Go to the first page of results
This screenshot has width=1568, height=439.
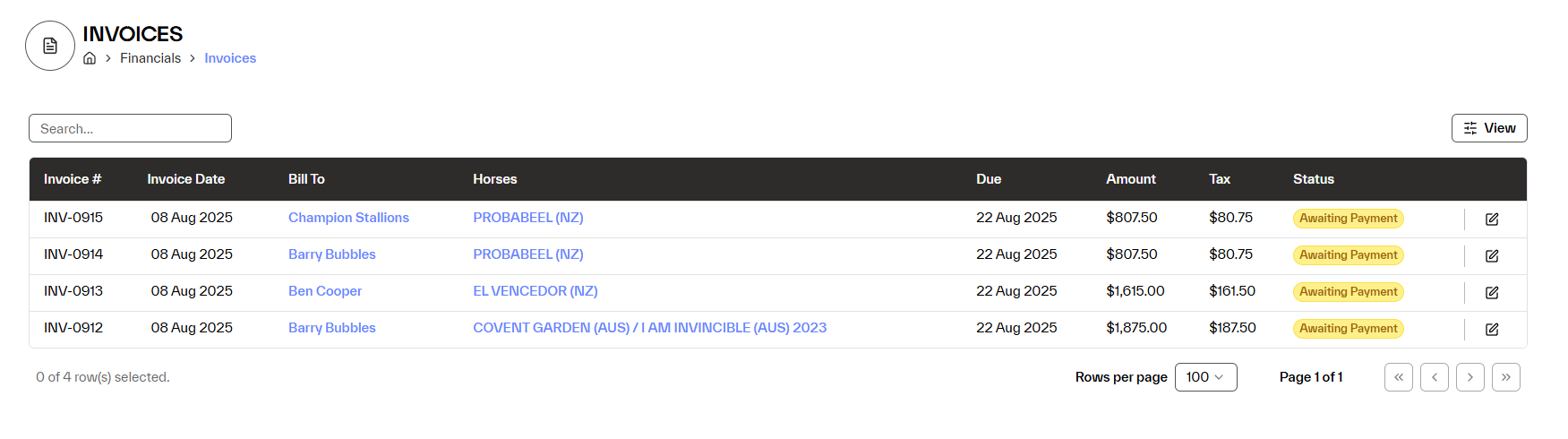coord(1399,377)
